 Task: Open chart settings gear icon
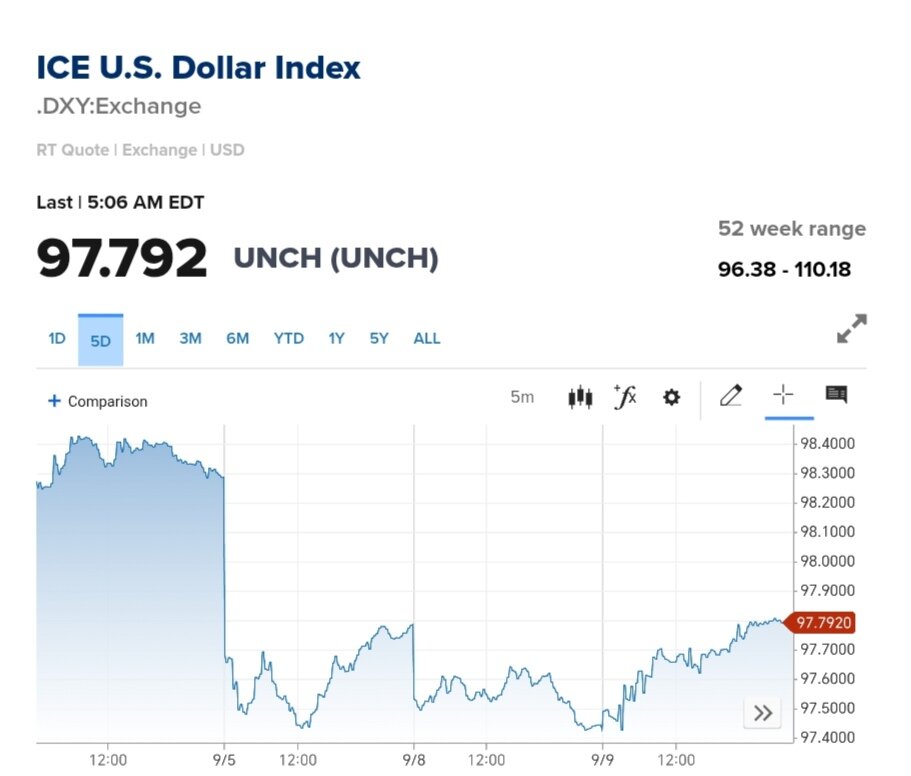pos(671,397)
